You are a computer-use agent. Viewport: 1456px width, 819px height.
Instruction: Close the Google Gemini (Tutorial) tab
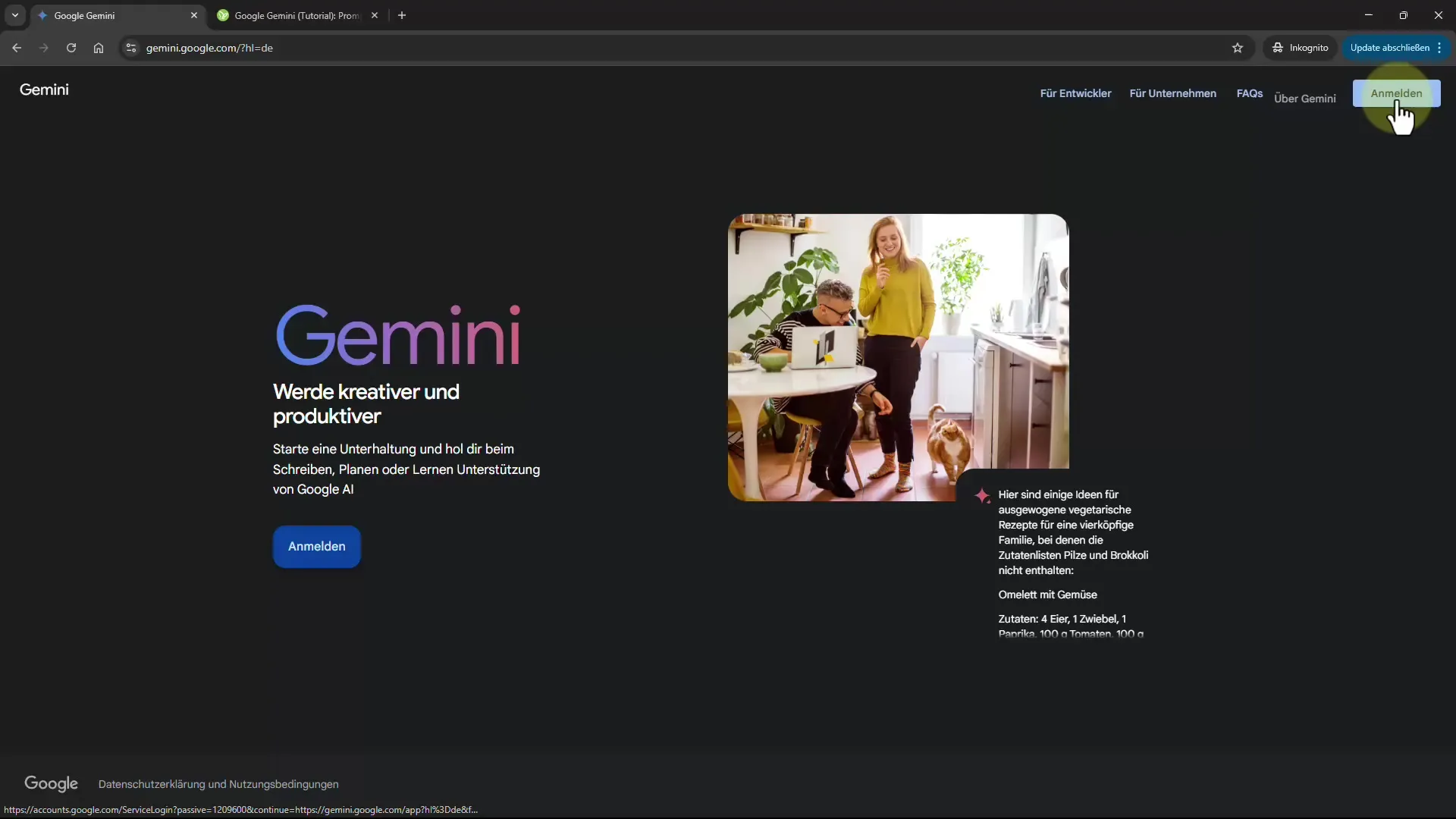click(375, 15)
